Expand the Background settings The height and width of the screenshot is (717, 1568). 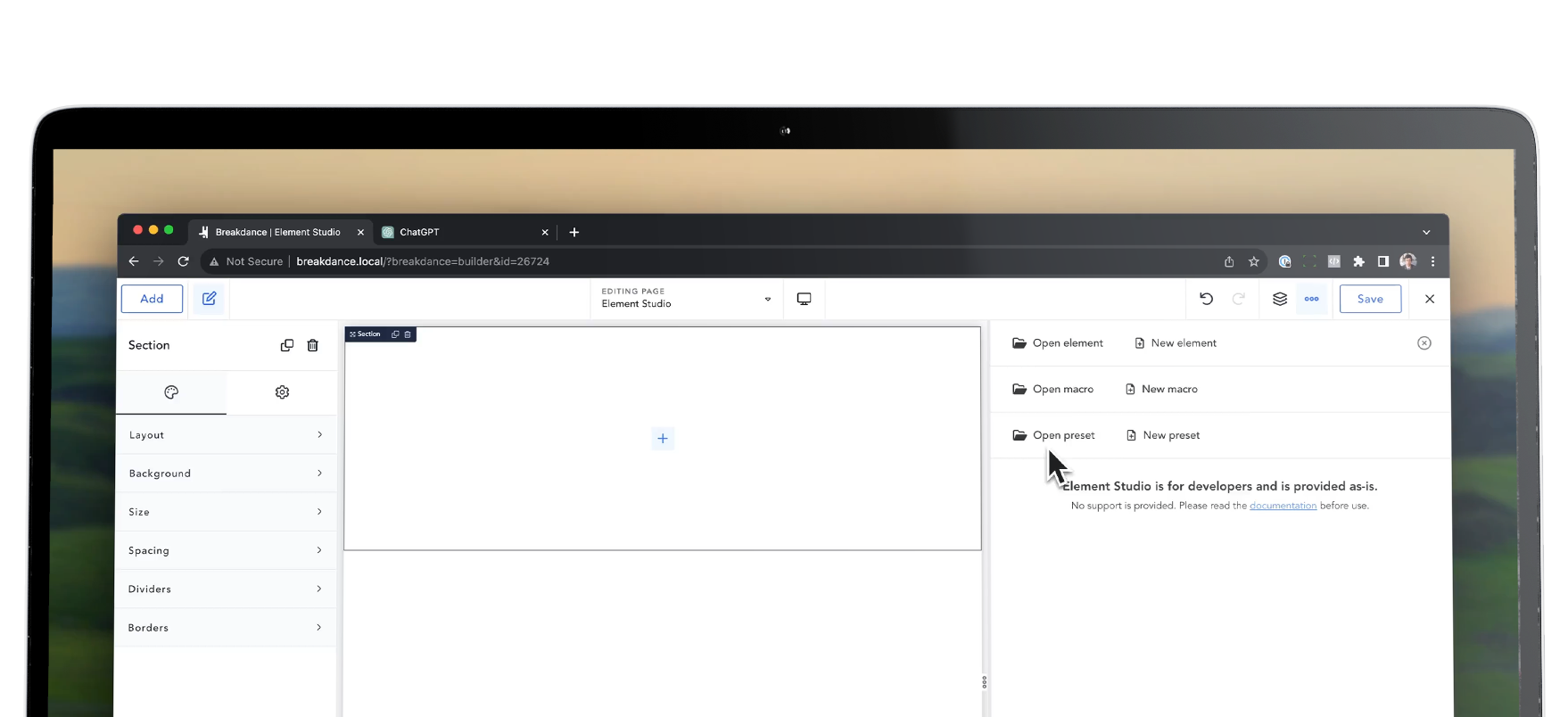point(226,474)
